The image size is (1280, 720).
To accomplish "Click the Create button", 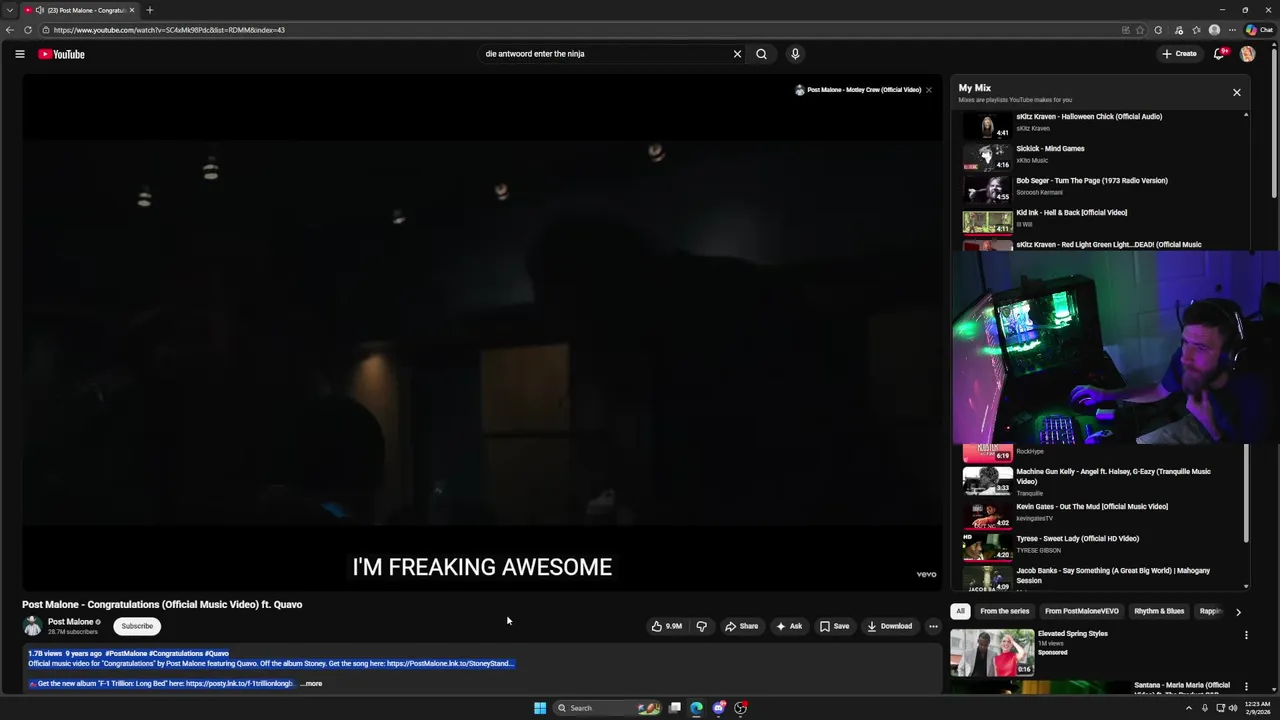I will tap(1179, 54).
